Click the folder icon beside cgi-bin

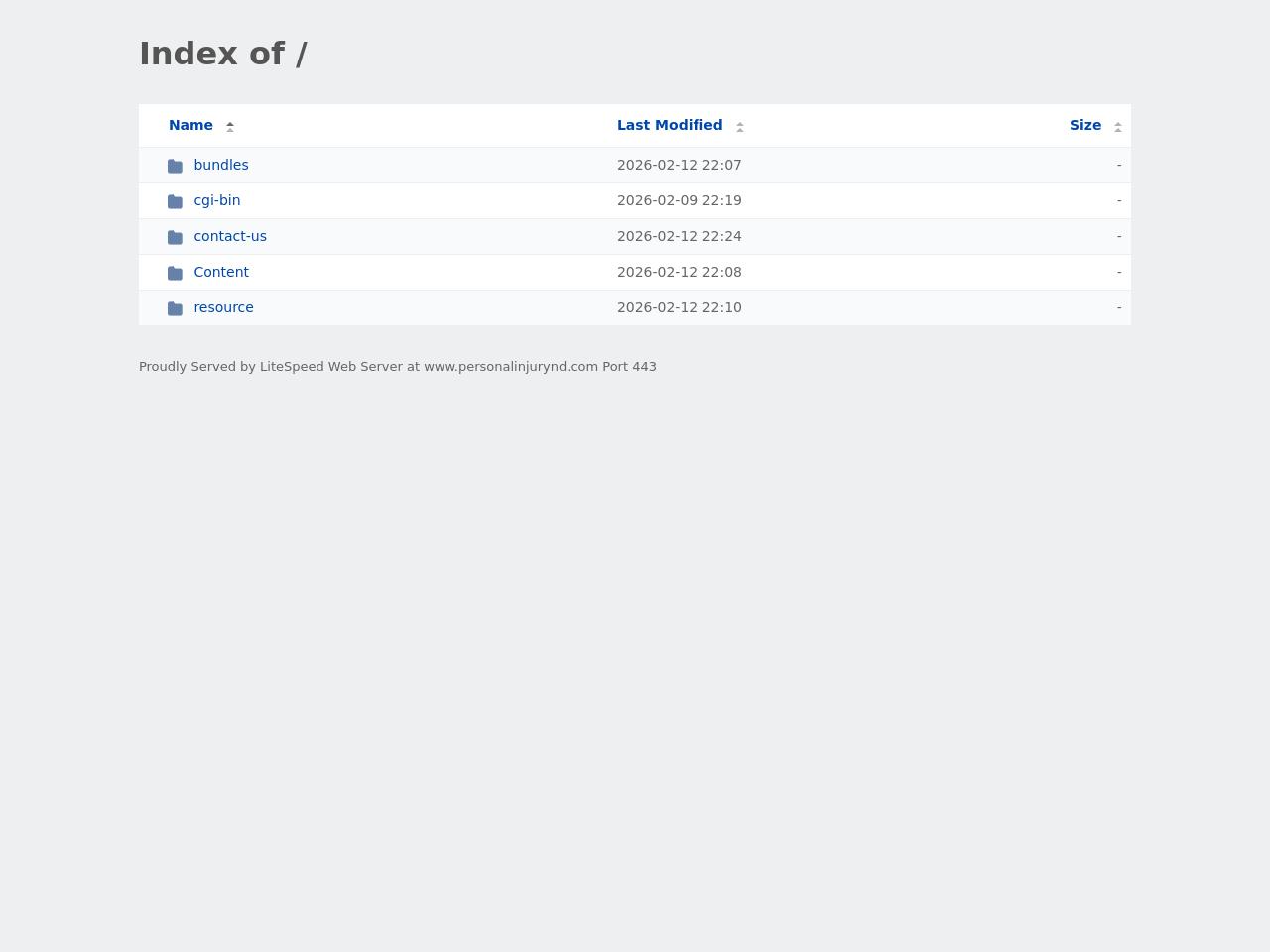(x=175, y=201)
